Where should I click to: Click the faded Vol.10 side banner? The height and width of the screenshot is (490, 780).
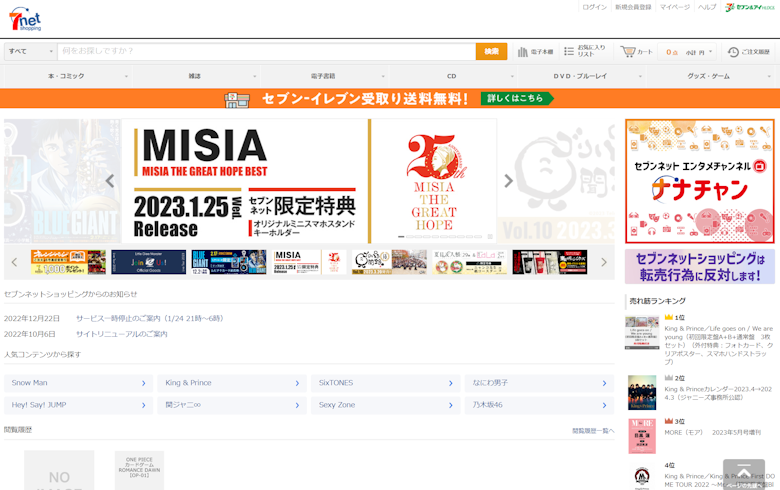click(x=556, y=181)
